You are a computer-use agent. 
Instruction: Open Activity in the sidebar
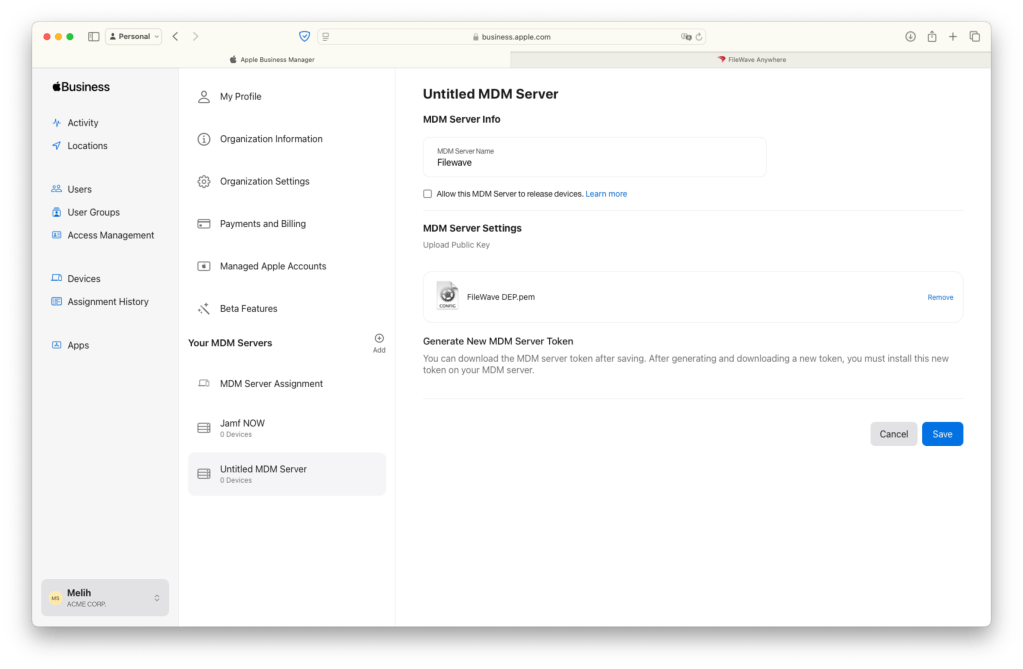[82, 123]
